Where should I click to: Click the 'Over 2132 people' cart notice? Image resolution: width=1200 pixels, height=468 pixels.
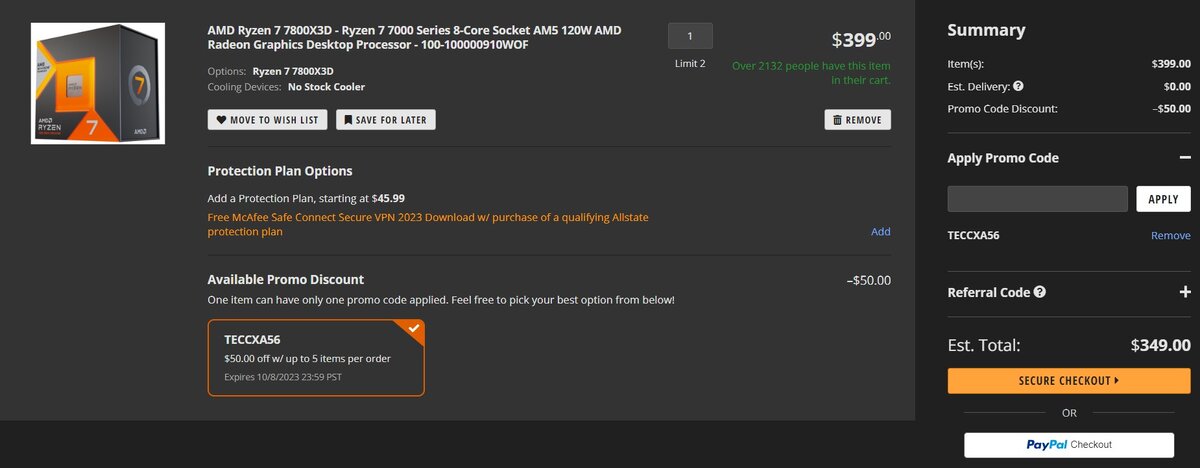(x=811, y=72)
